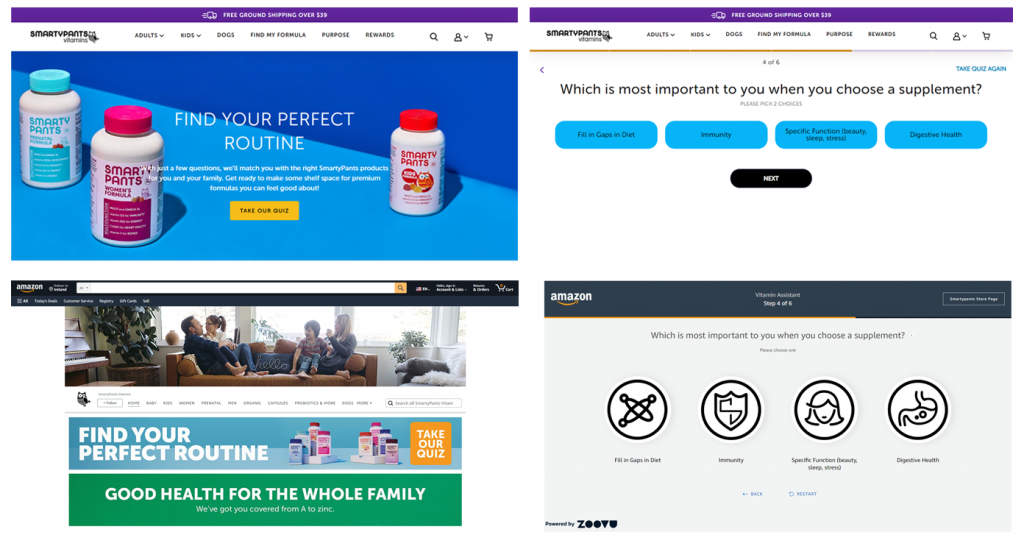The height and width of the screenshot is (535, 1024).
Task: Click the Amazon cart icon
Action: 504,287
